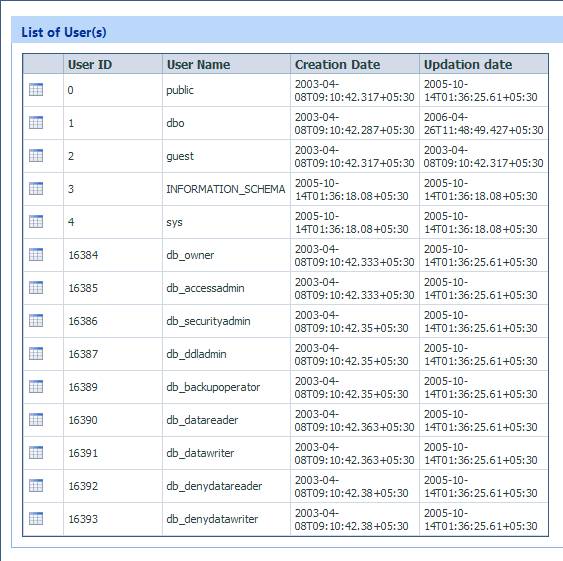
Task: Click the table icon in the db_datawriter row
Action: [x=36, y=453]
